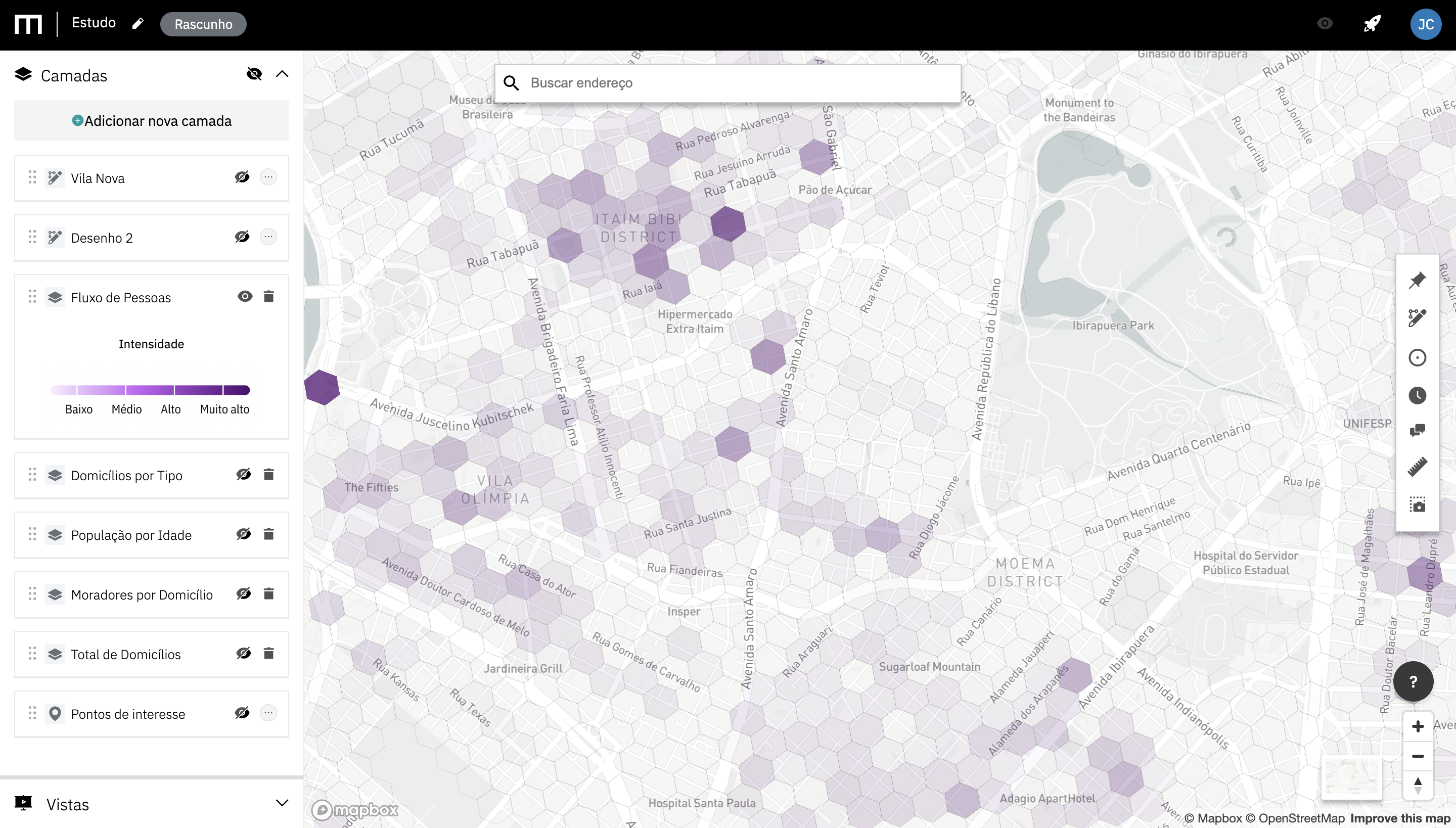
Task: Select the ruler measurement tool
Action: pyautogui.click(x=1417, y=467)
